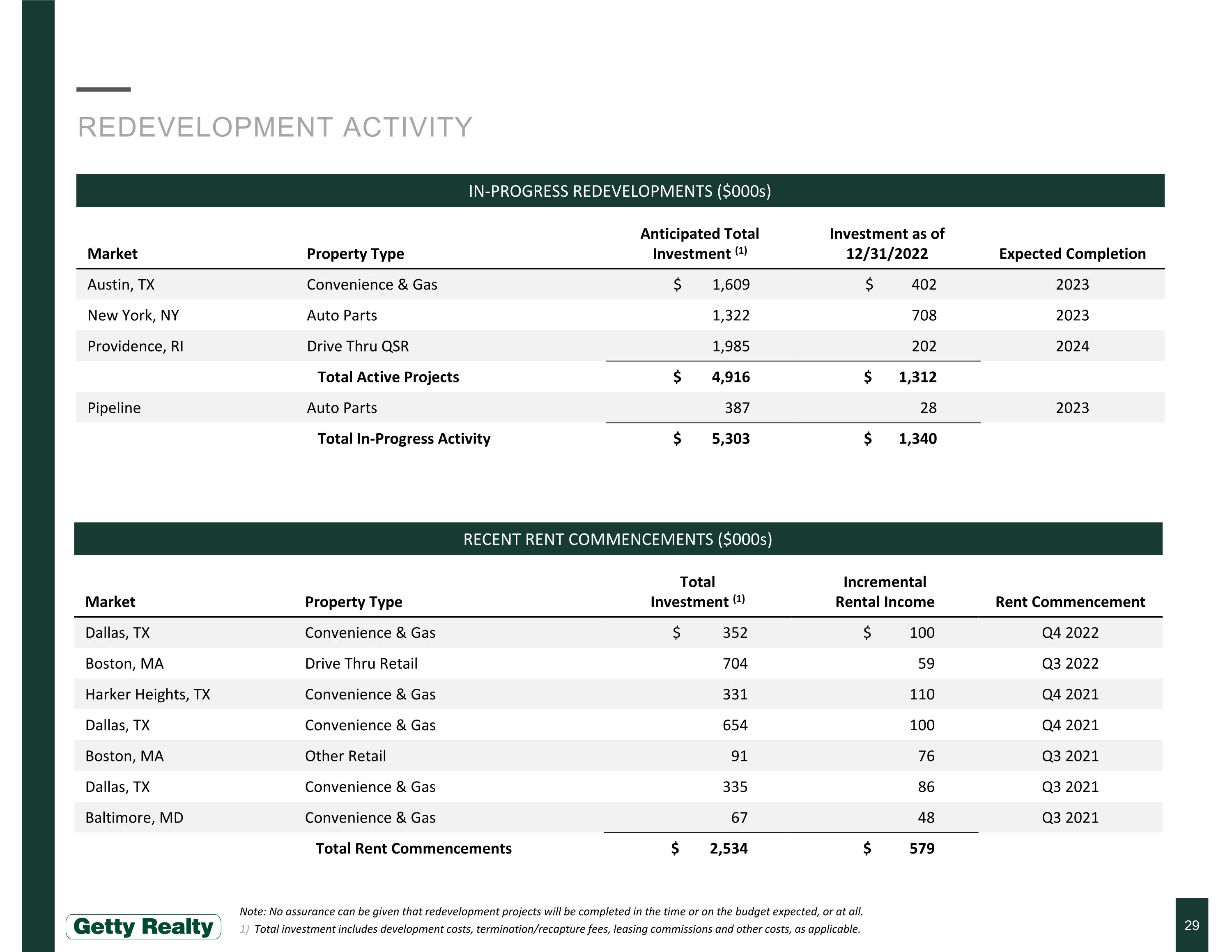Screen dimensions: 1232x952
Task: Click the Baltimore, MD market cell
Action: tap(134, 818)
